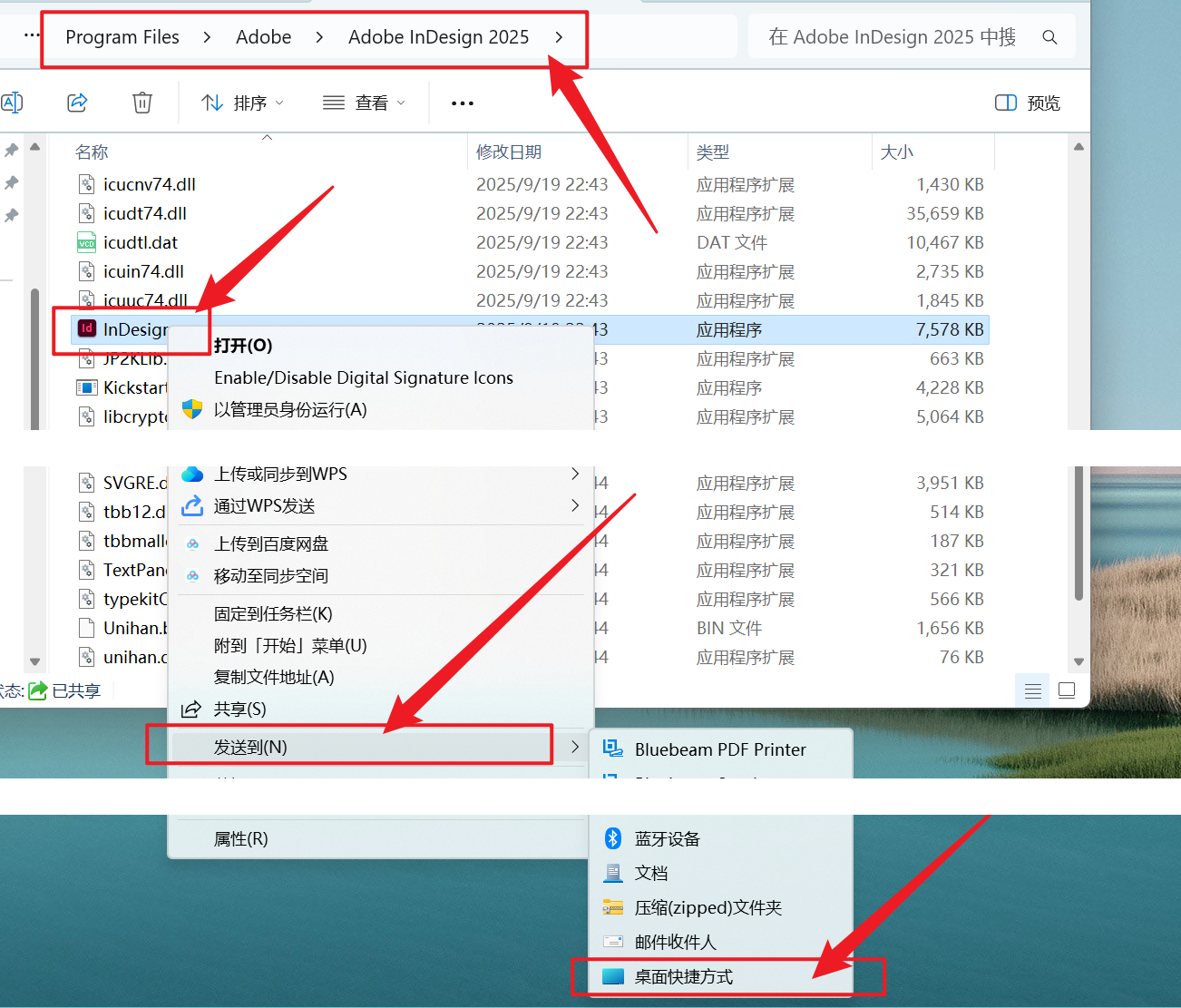This screenshot has width=1181, height=1008.
Task: Expand chevron after Program Files
Action: [208, 37]
